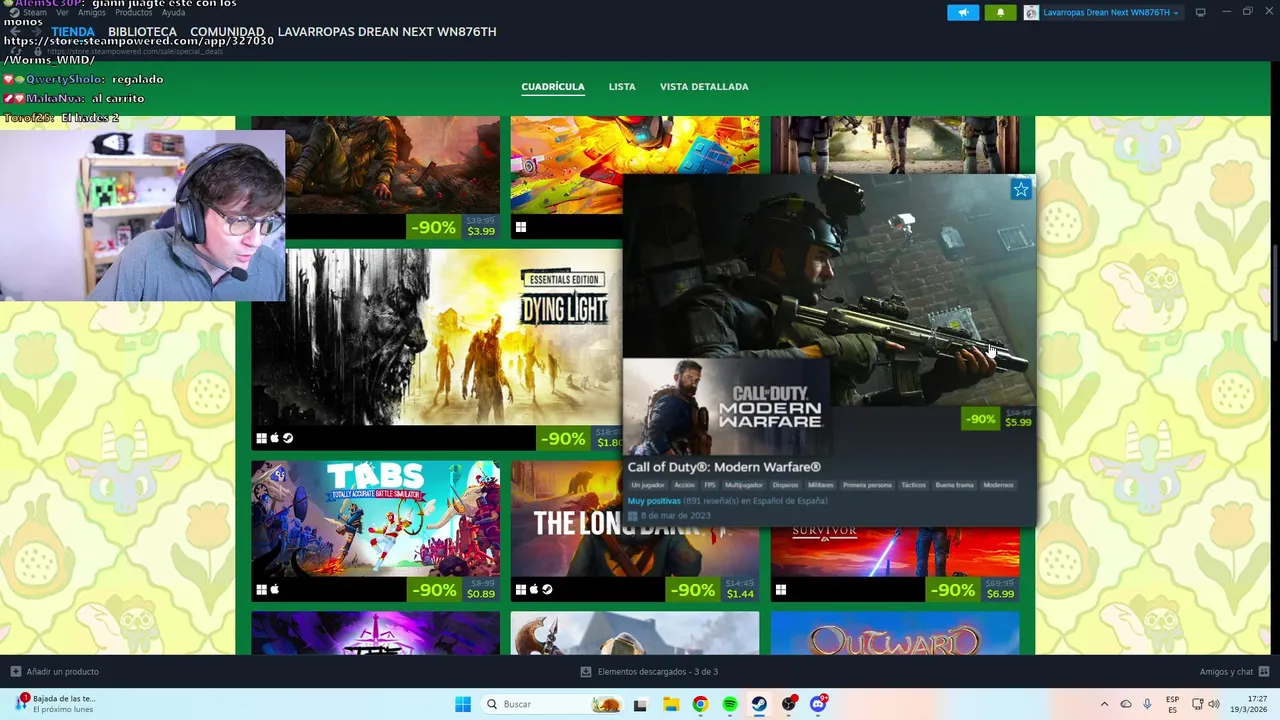Open 'Amigos y chat' panel

point(1234,672)
